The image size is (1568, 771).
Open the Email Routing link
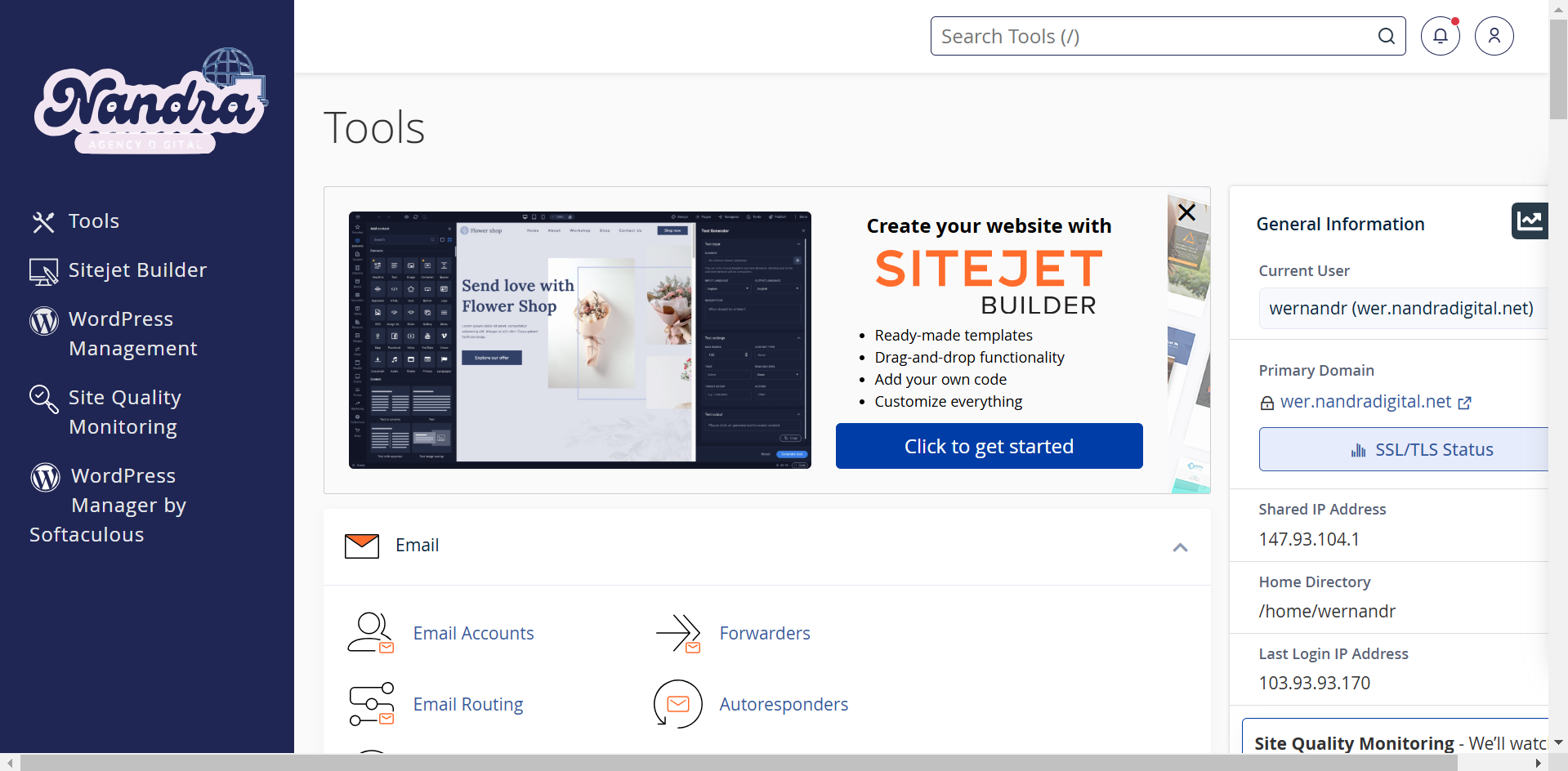[468, 704]
